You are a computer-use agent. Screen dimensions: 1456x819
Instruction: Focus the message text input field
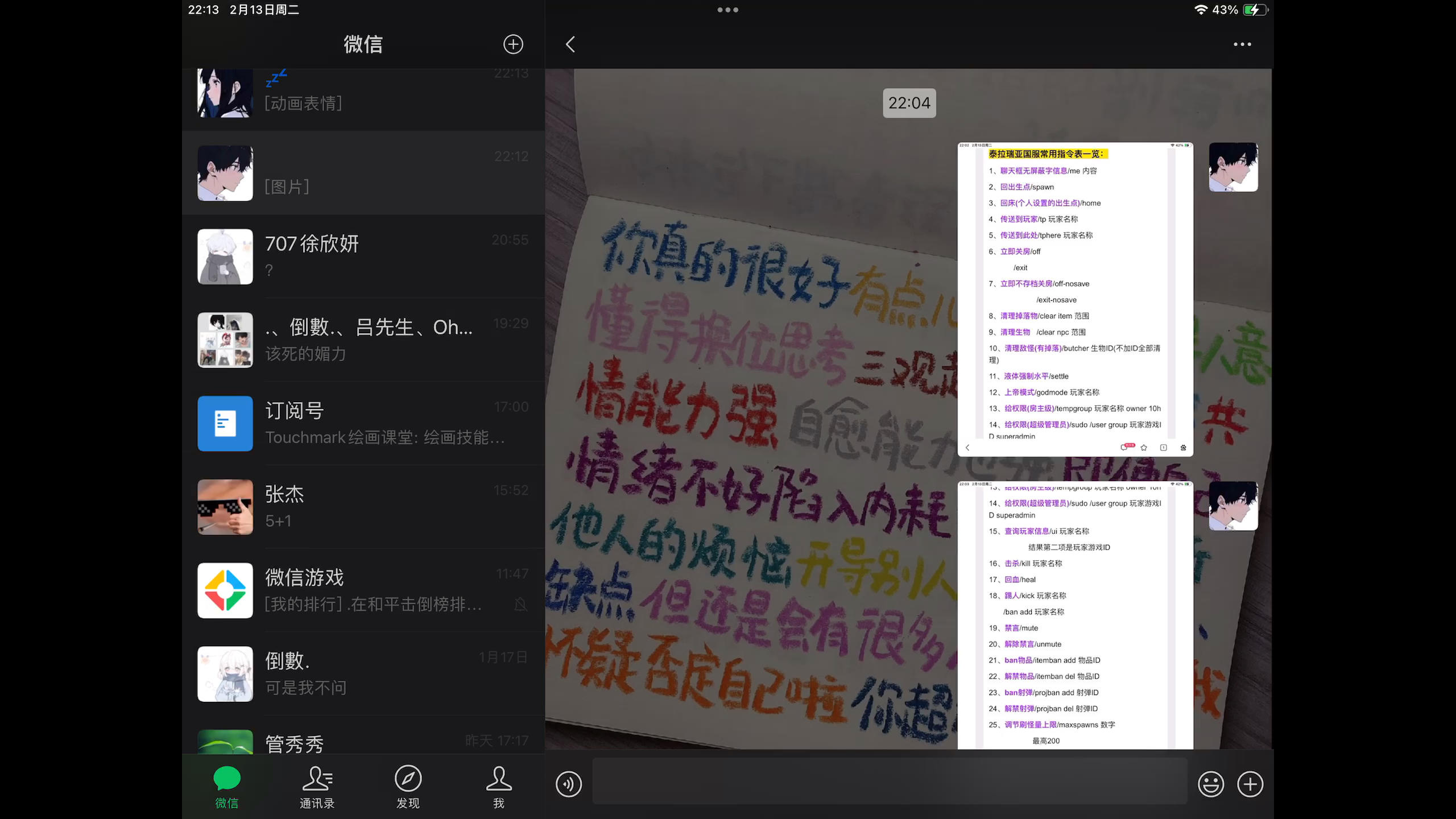pos(890,781)
